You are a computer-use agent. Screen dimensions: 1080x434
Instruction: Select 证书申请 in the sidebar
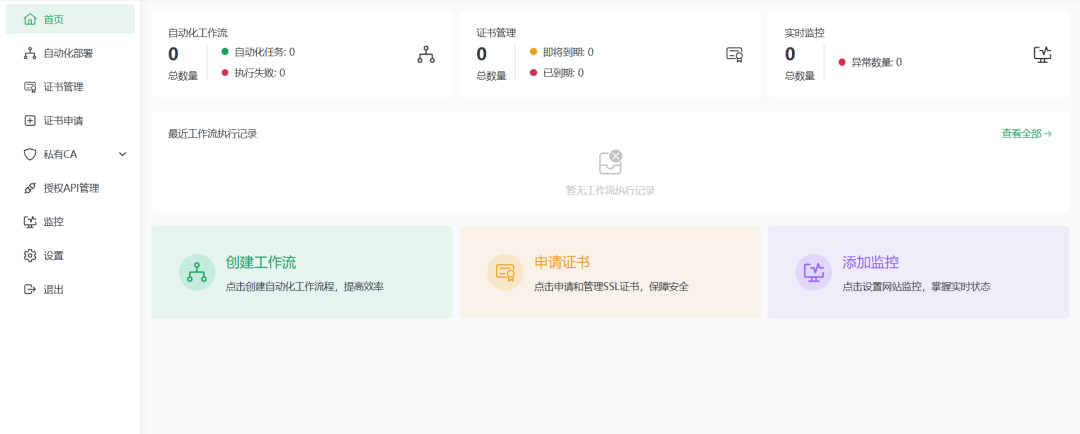tap(70, 121)
